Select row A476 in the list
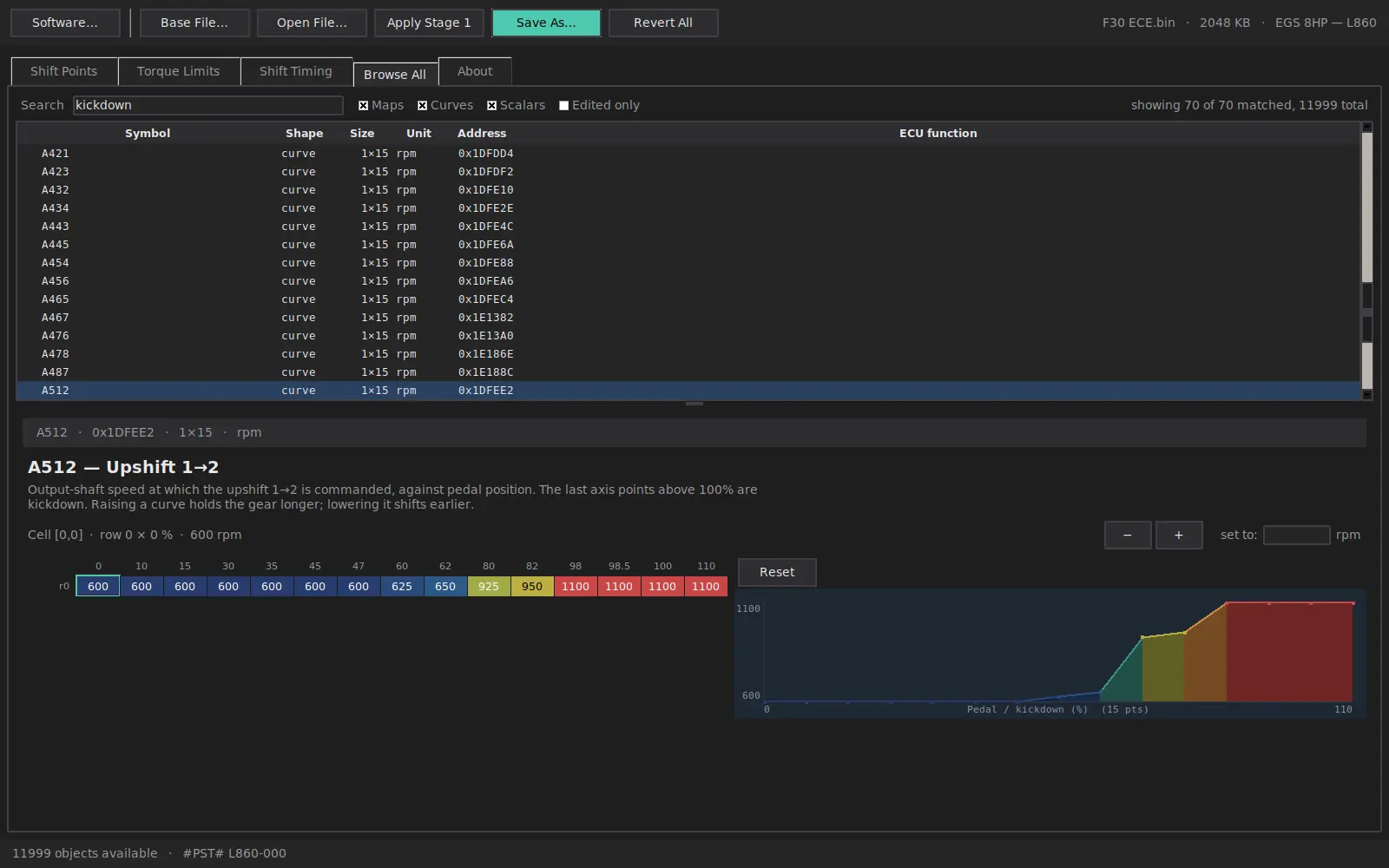1389x868 pixels. click(688, 336)
